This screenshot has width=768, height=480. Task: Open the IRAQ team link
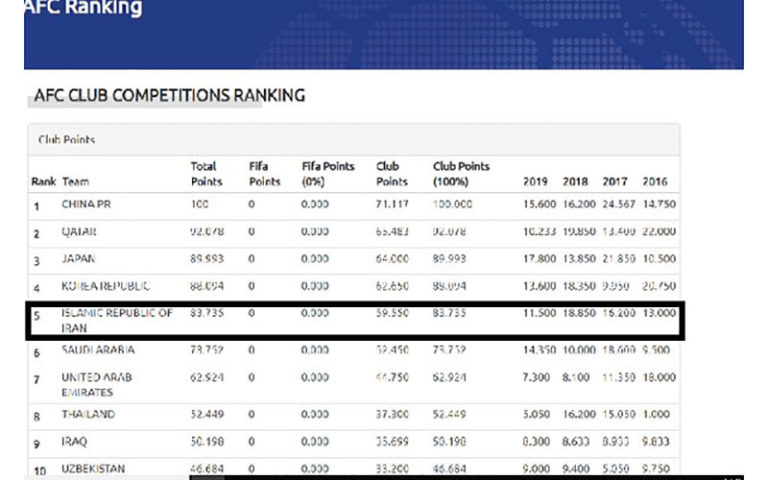coord(74,442)
